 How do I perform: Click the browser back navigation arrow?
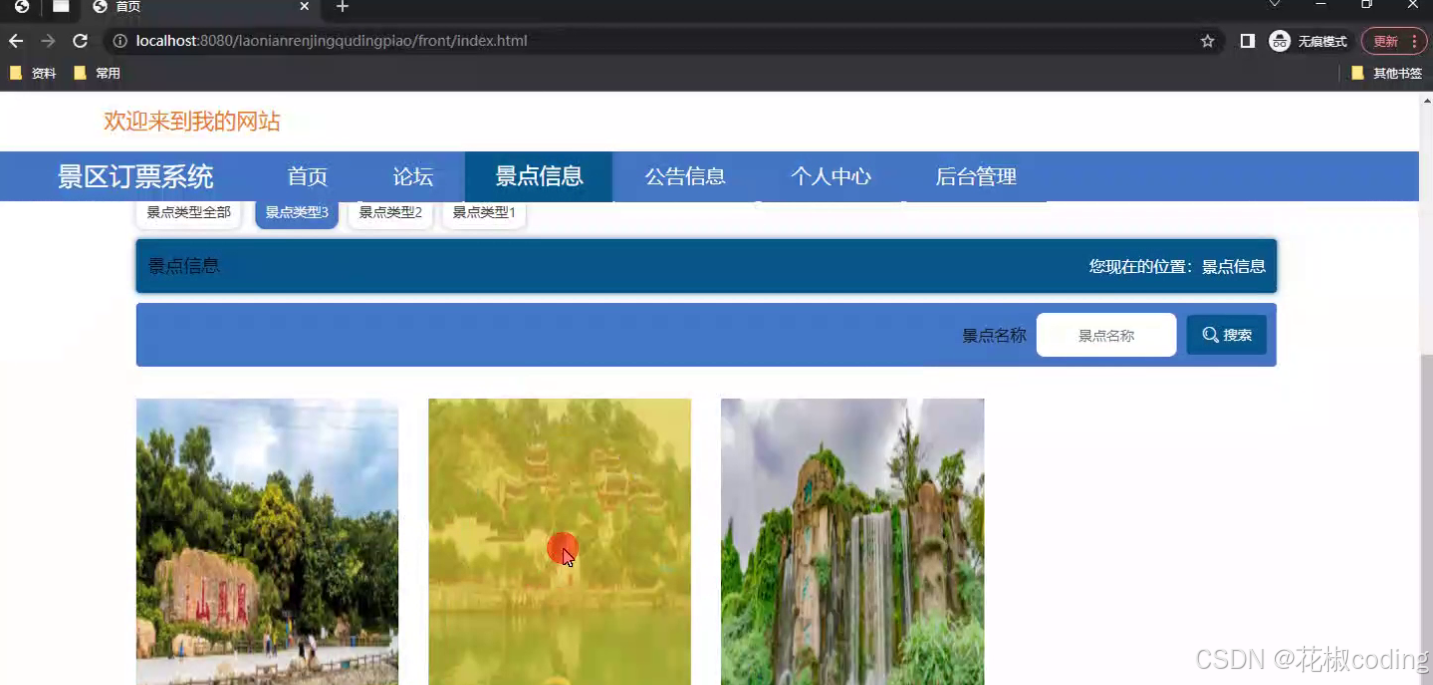15,41
